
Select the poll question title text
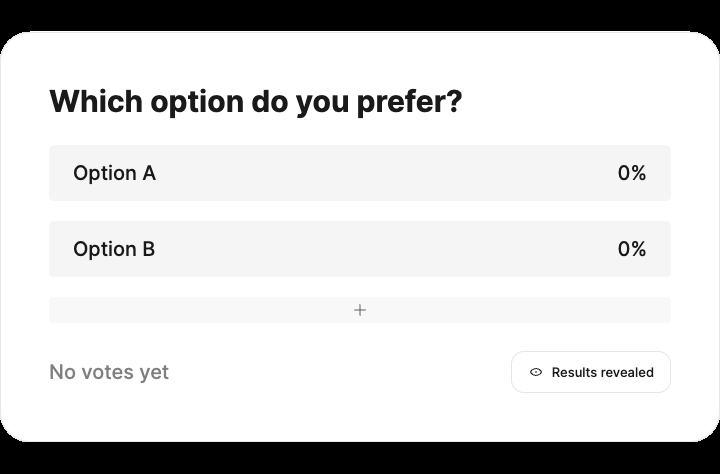click(255, 102)
